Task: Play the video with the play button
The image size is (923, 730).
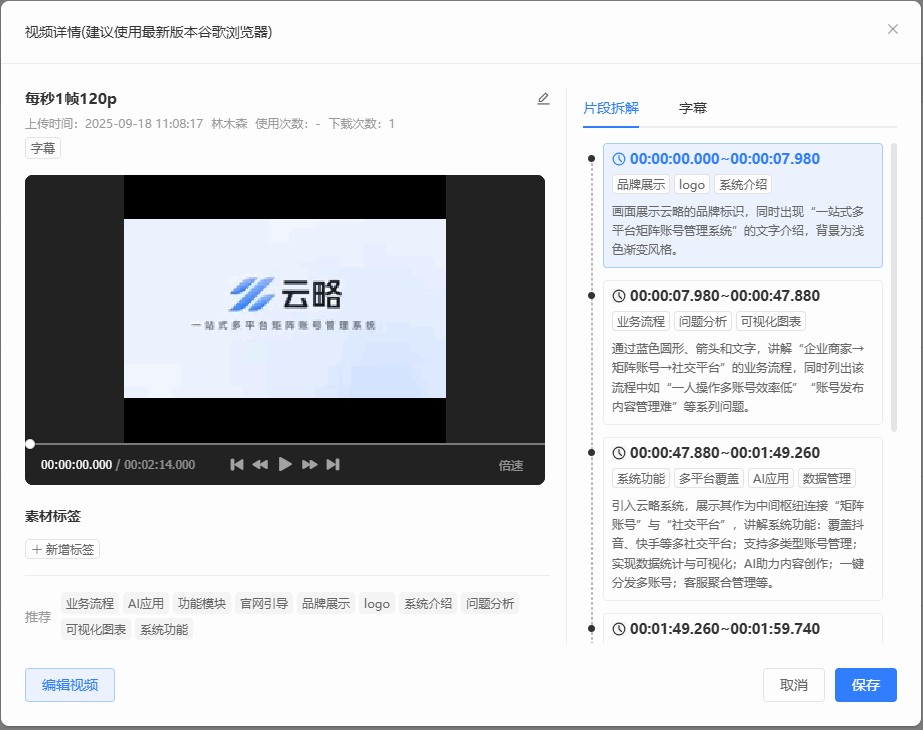Action: click(285, 464)
